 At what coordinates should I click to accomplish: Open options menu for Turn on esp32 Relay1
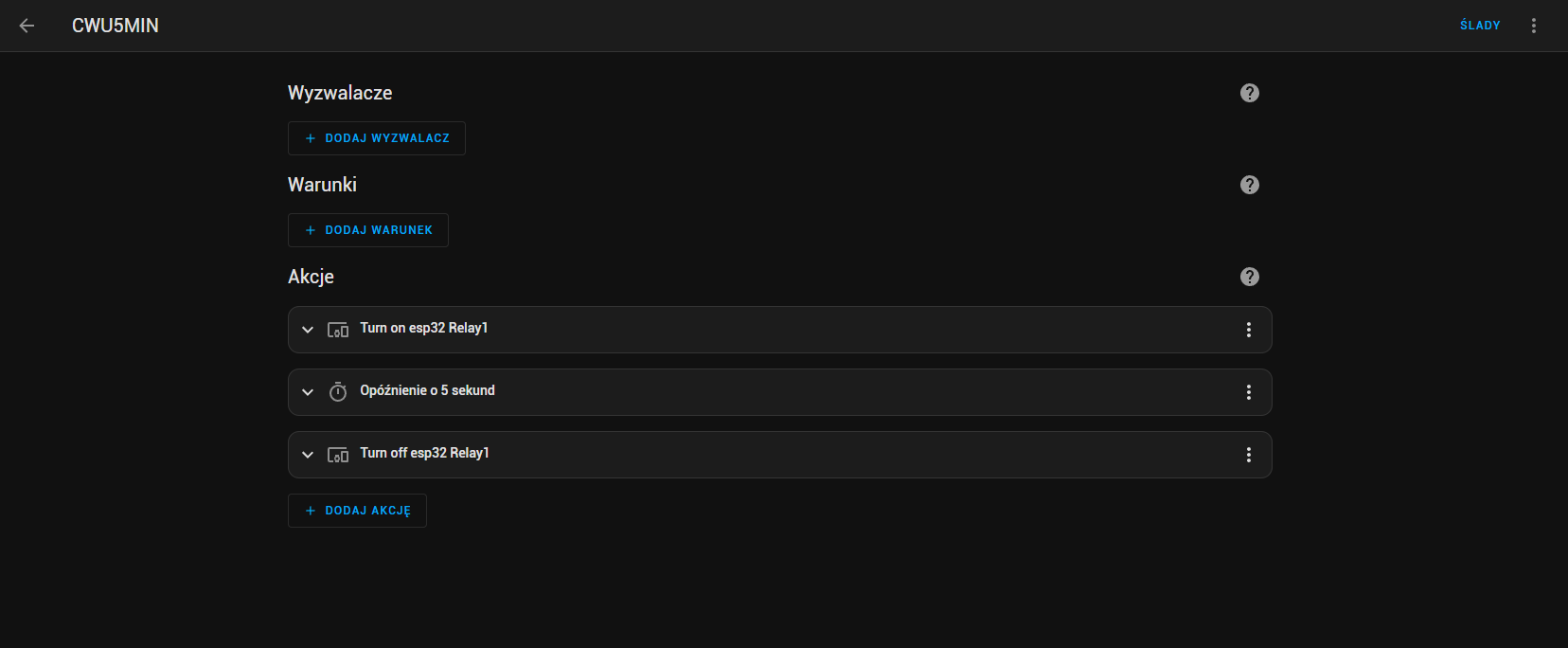[x=1249, y=330]
